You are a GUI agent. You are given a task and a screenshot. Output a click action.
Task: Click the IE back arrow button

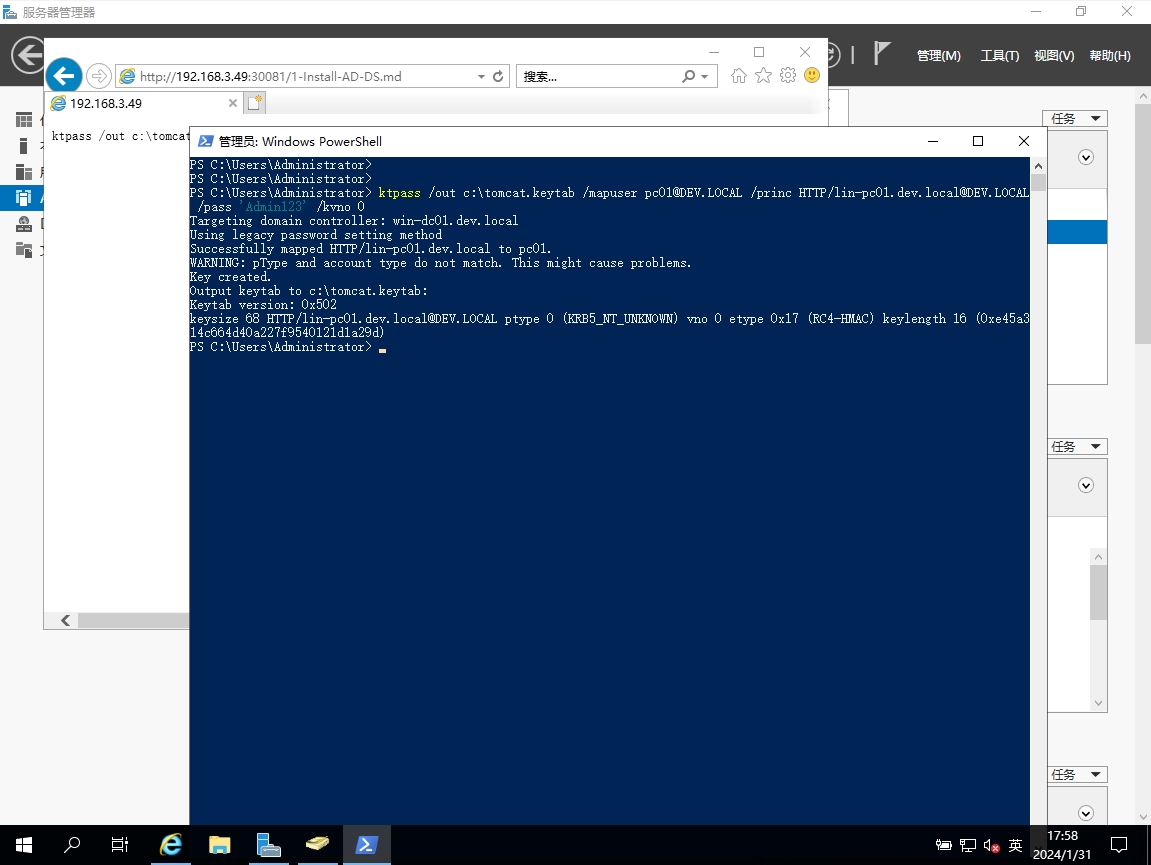64,76
